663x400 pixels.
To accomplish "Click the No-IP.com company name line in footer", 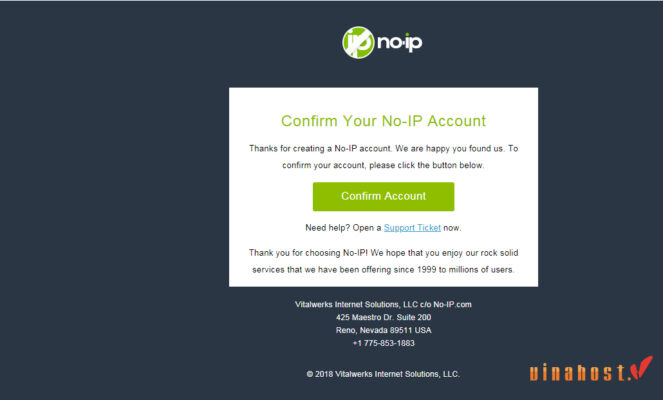I will click(x=384, y=304).
